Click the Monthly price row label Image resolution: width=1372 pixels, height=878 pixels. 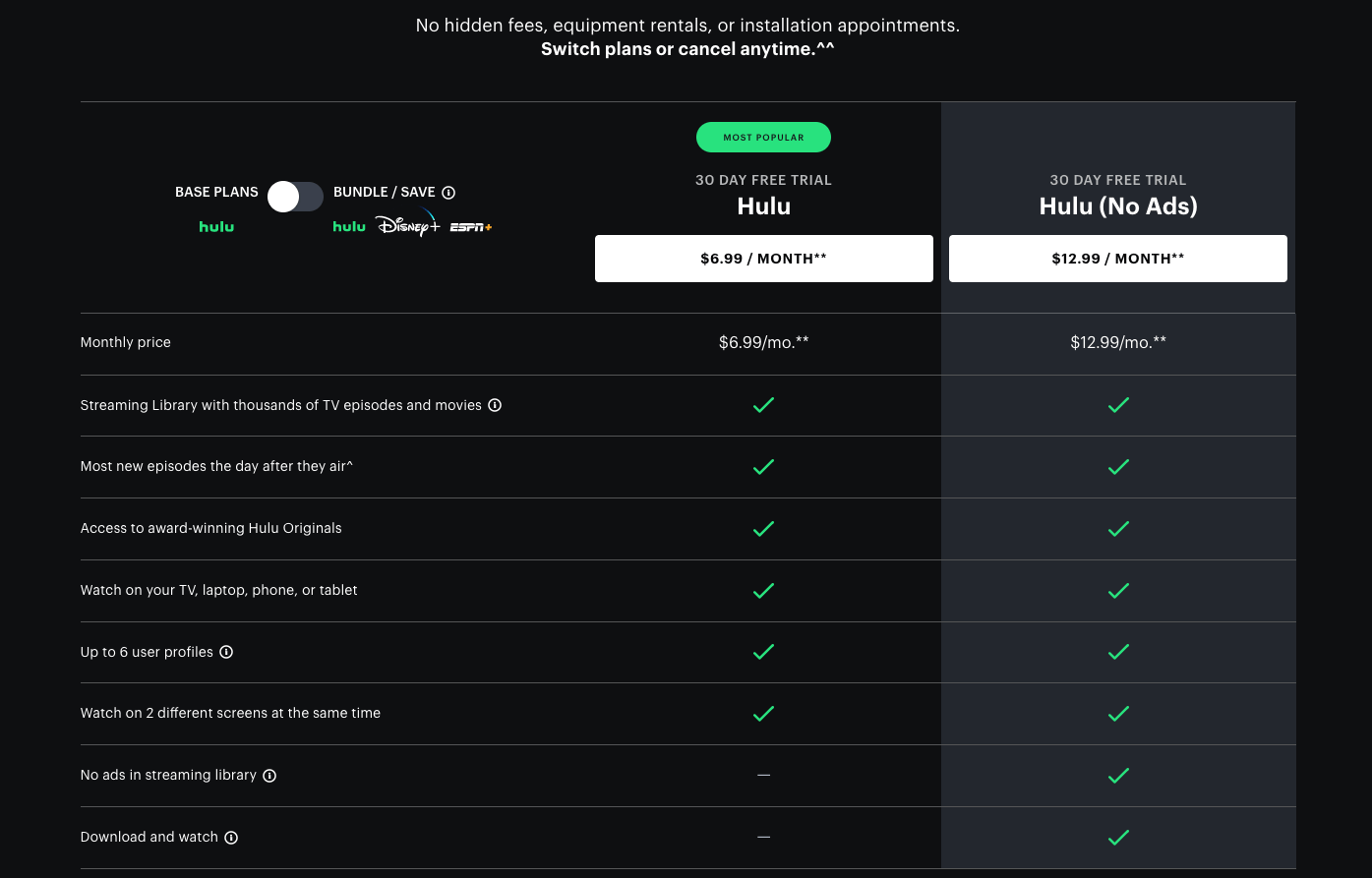point(125,342)
